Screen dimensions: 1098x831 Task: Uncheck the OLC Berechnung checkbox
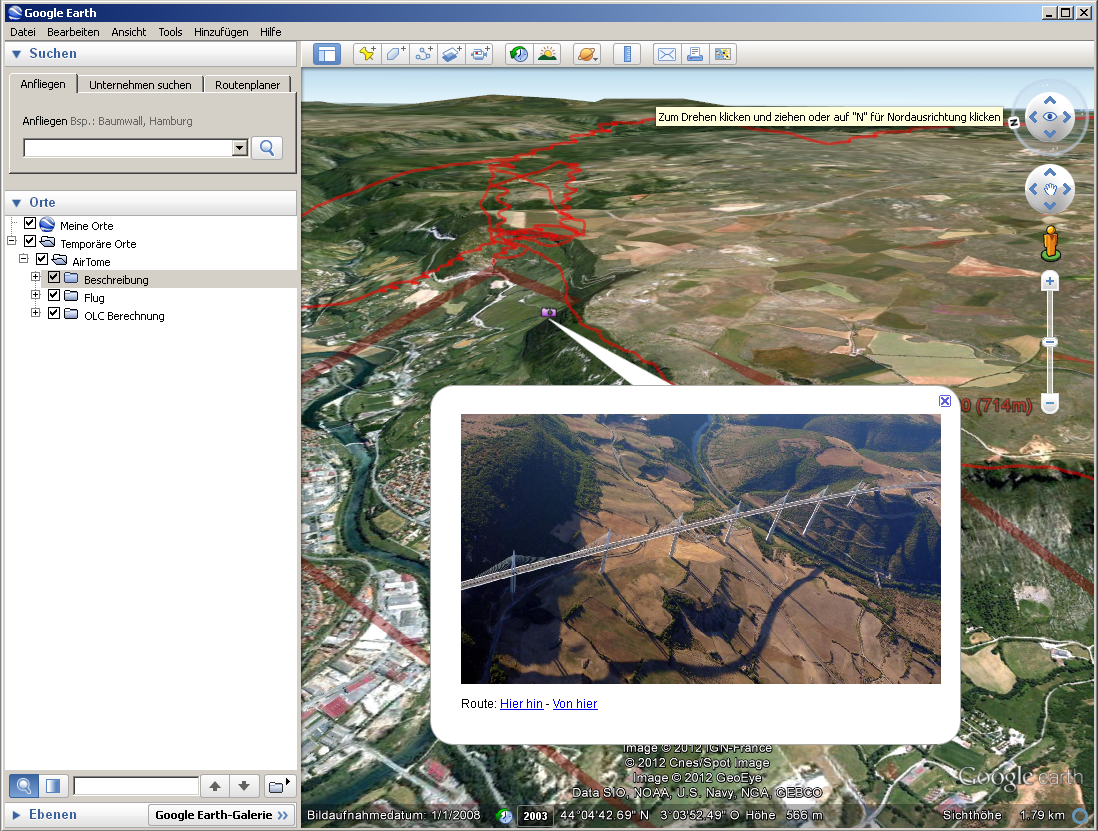point(54,314)
